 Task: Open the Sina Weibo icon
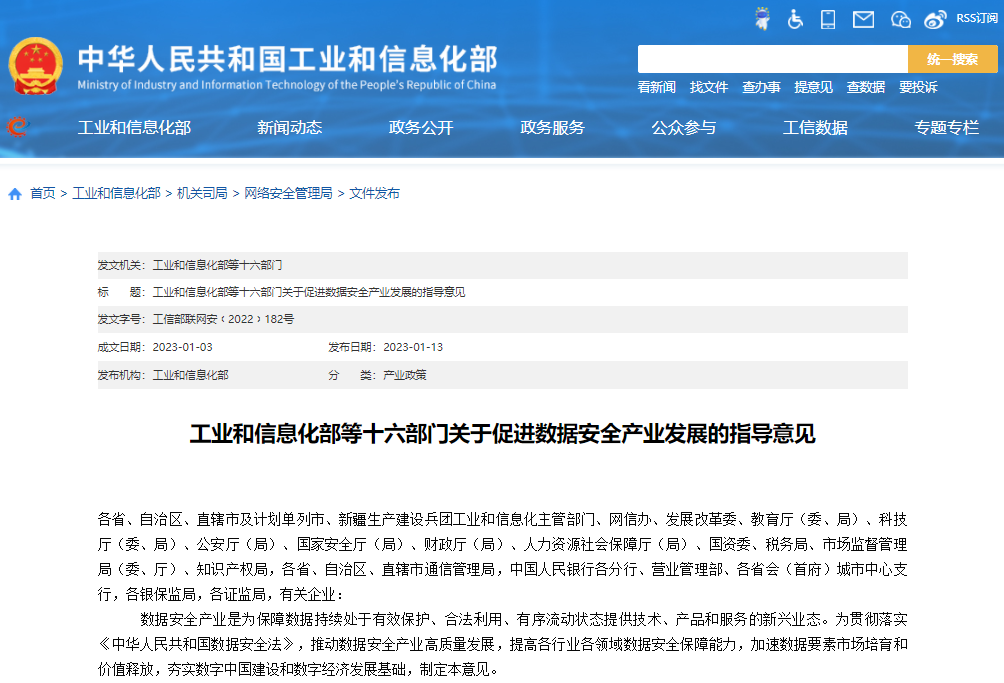(x=934, y=18)
